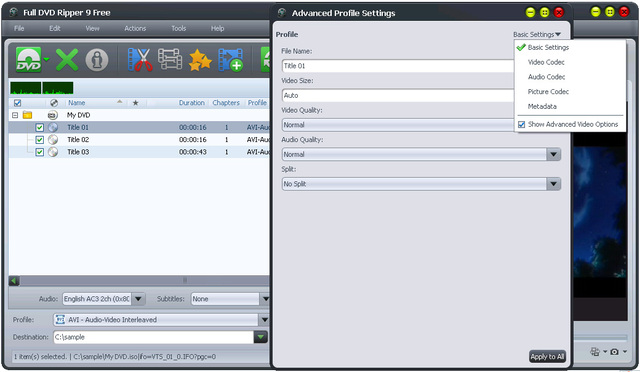
Task: Click the disc icon beside Title 01
Action: pyautogui.click(x=53, y=127)
